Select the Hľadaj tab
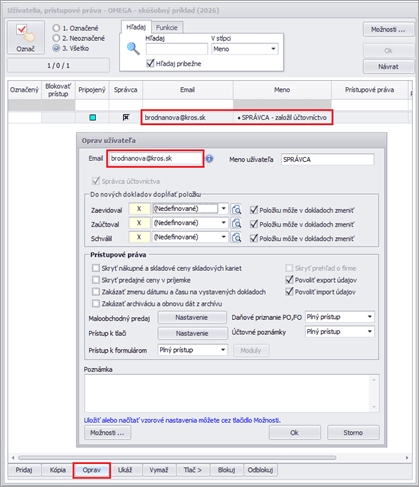Viewport: 419px width, 487px height. pos(136,27)
